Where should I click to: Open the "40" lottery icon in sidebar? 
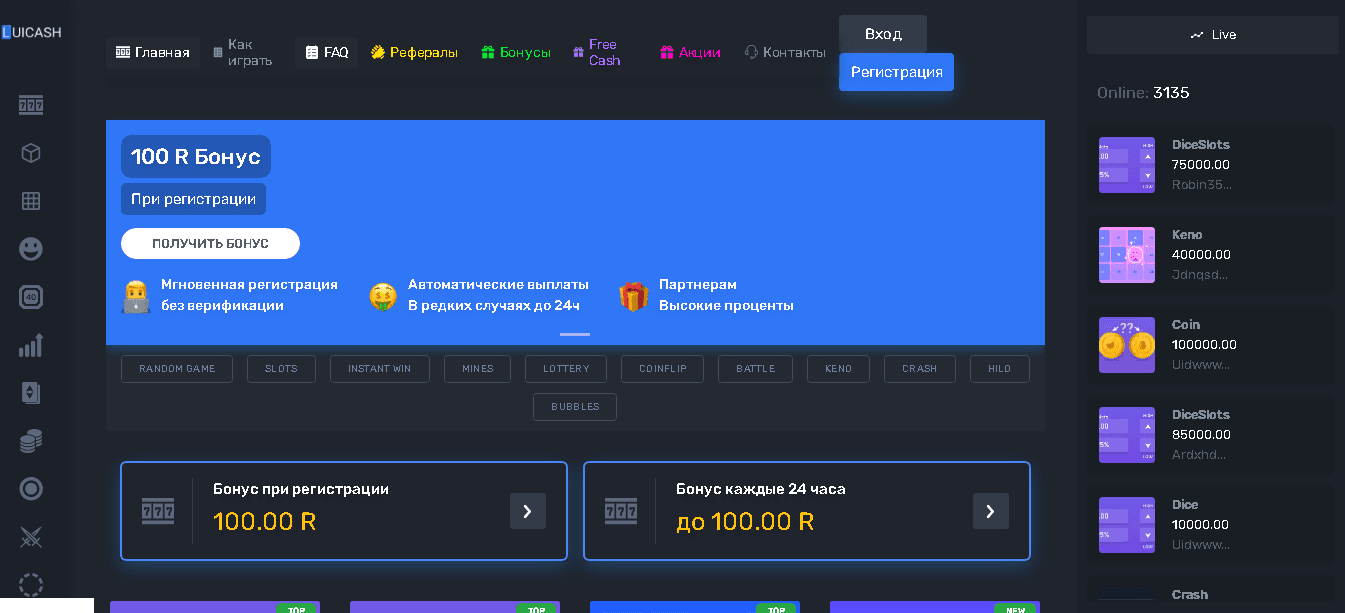click(31, 297)
